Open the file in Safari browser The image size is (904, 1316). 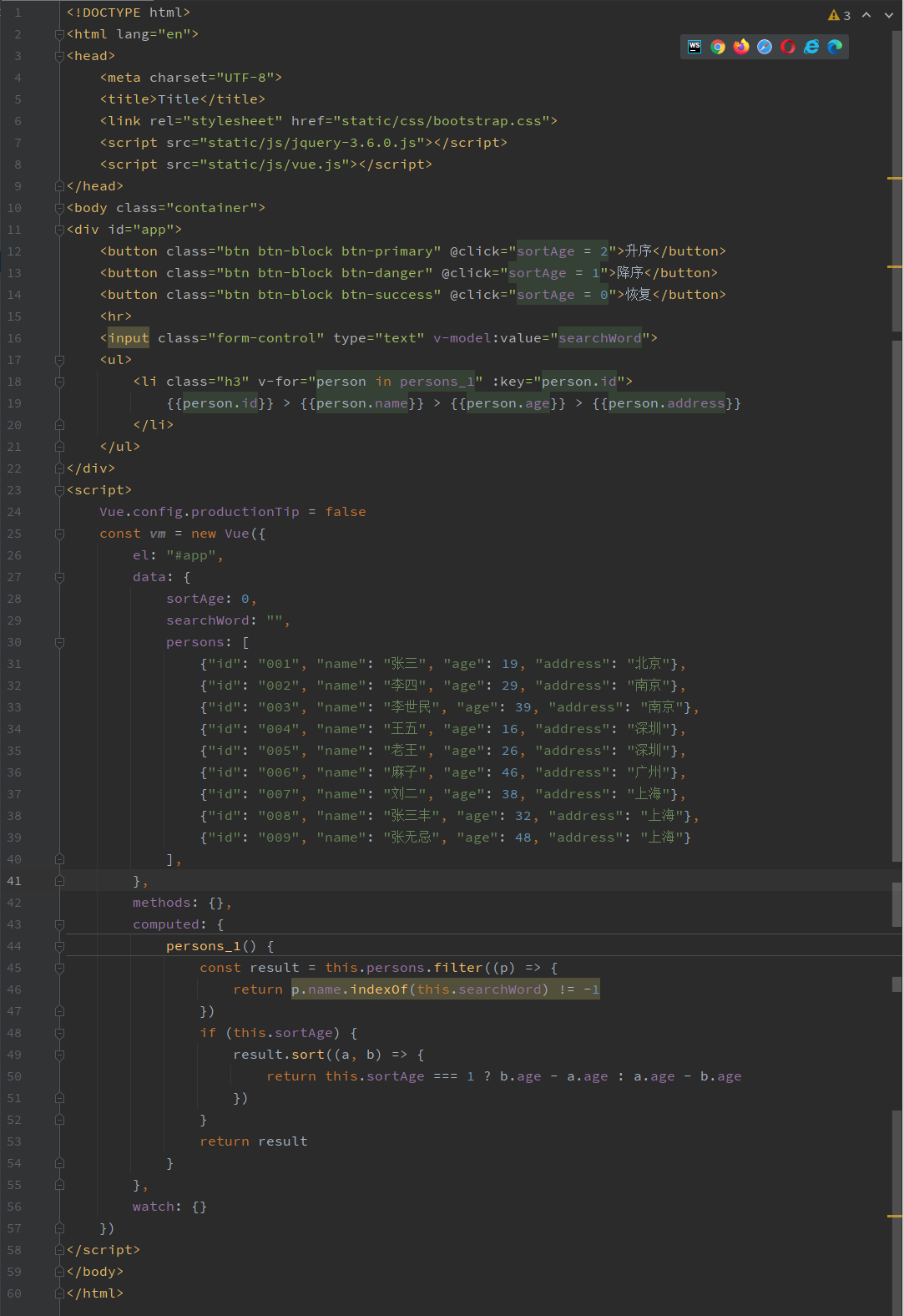pos(765,47)
